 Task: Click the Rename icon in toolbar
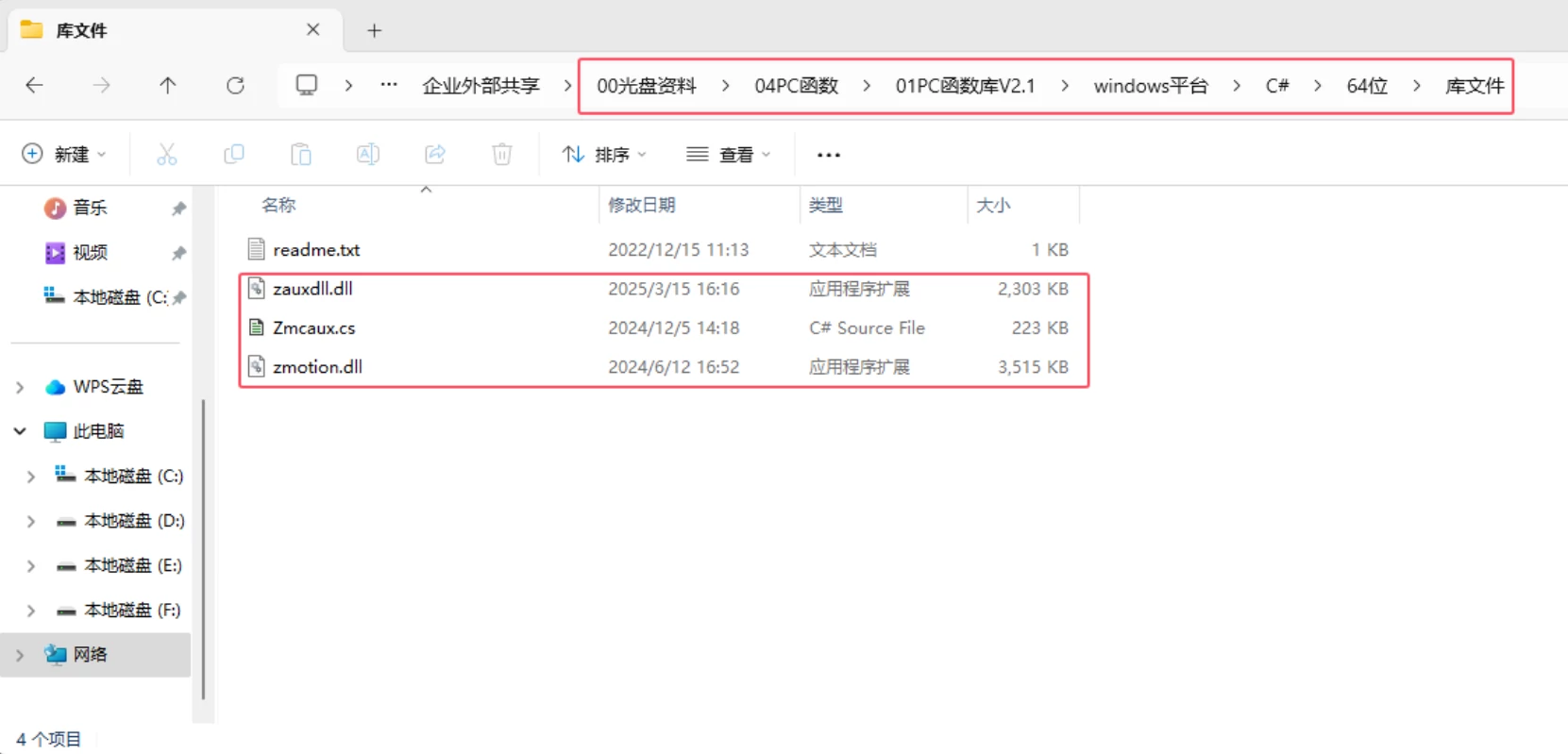(368, 154)
